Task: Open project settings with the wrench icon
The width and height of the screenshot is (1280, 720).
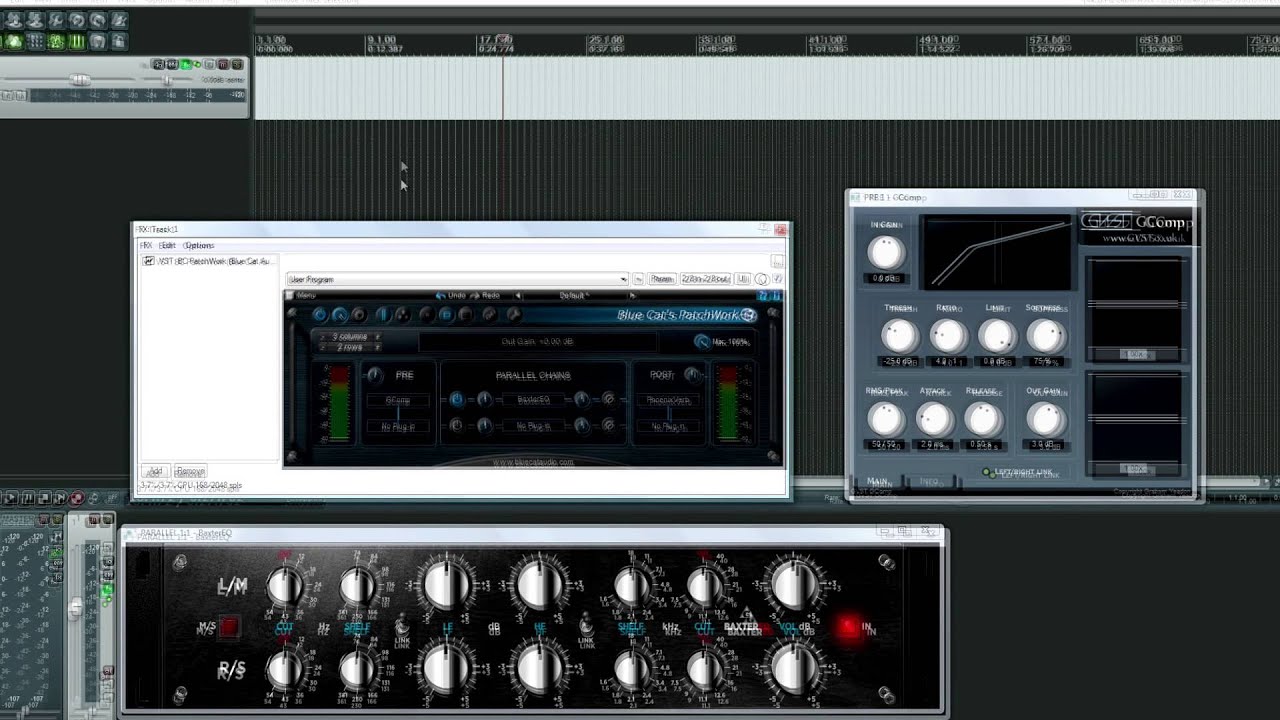Action: [56, 20]
